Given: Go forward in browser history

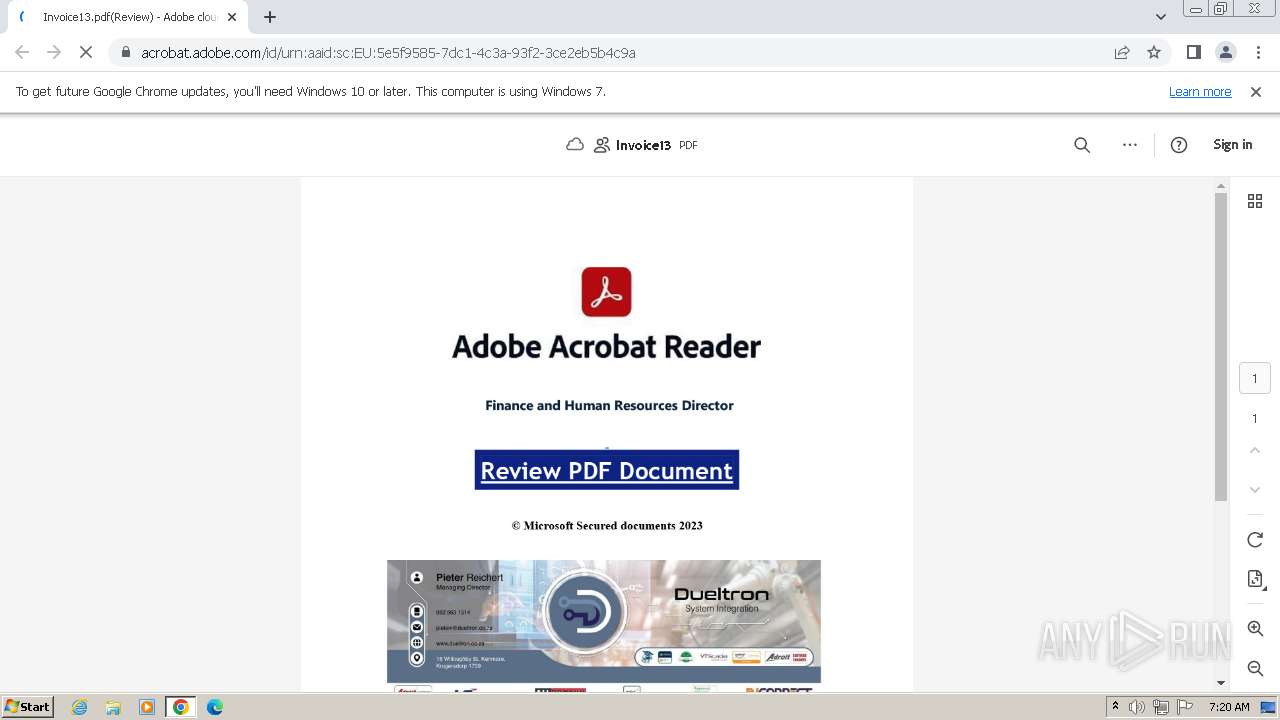Looking at the screenshot, I should [54, 53].
